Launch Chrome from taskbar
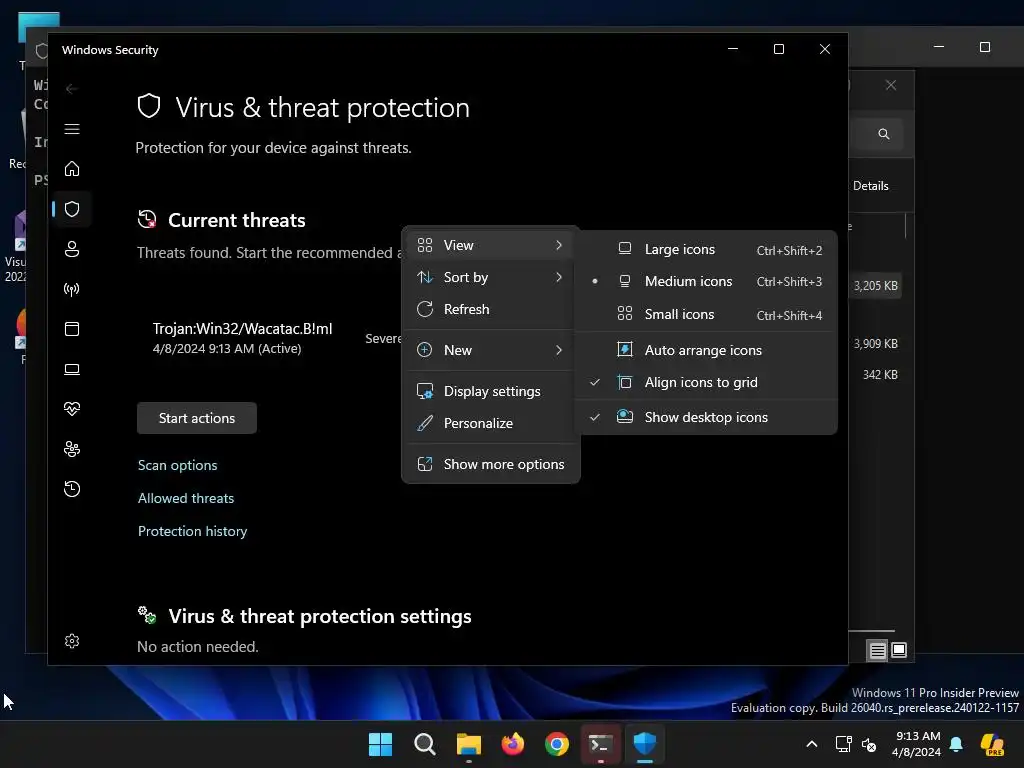 [x=556, y=744]
